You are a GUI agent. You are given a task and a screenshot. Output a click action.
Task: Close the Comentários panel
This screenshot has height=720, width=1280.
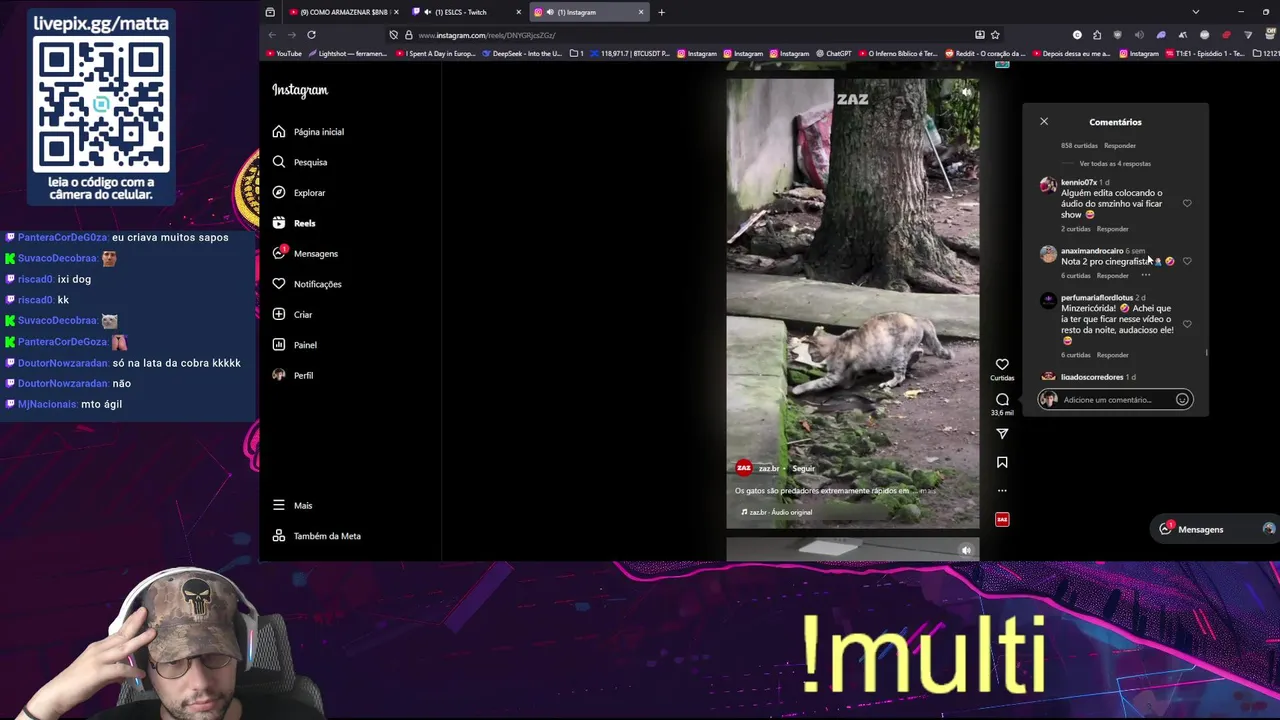tap(1044, 122)
